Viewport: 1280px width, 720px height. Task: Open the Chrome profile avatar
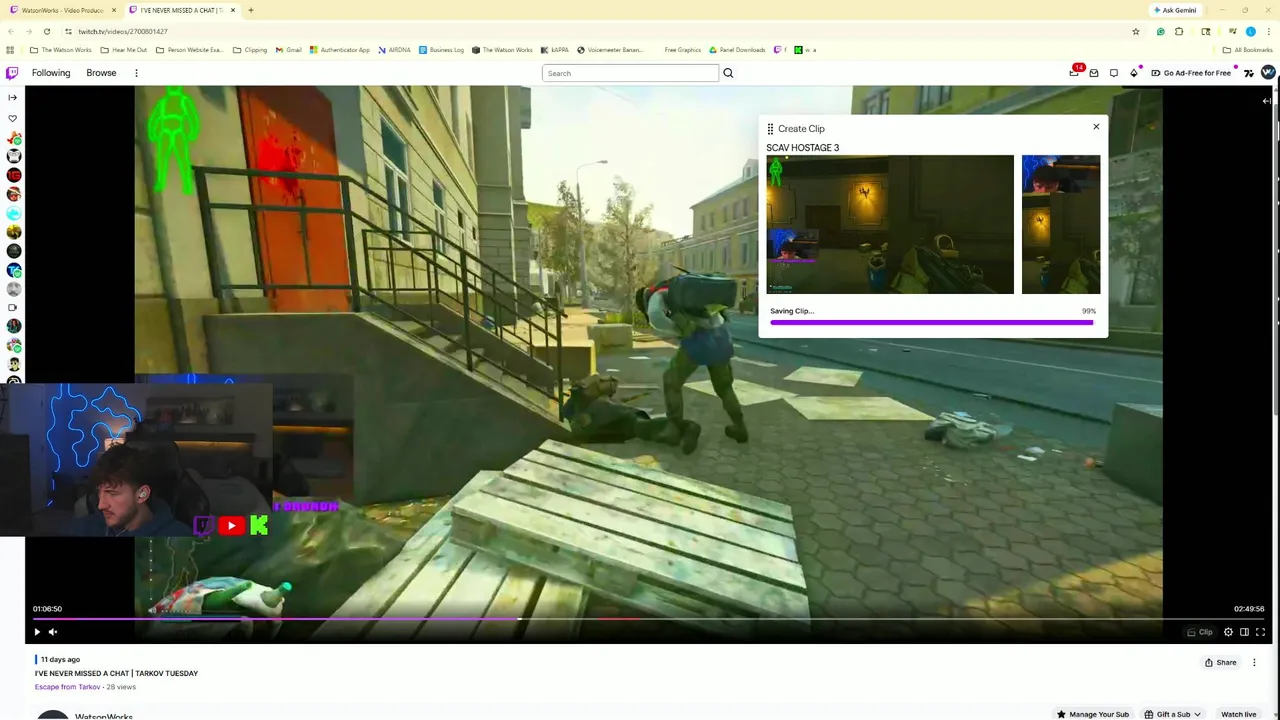pyautogui.click(x=1250, y=31)
